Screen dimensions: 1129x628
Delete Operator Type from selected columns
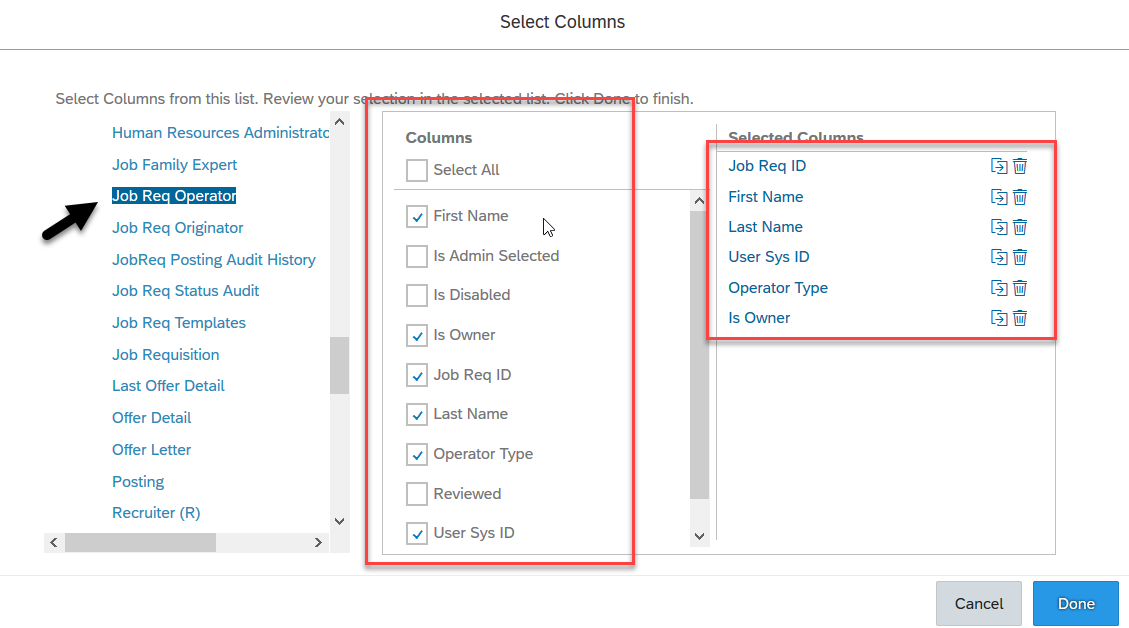(1020, 288)
